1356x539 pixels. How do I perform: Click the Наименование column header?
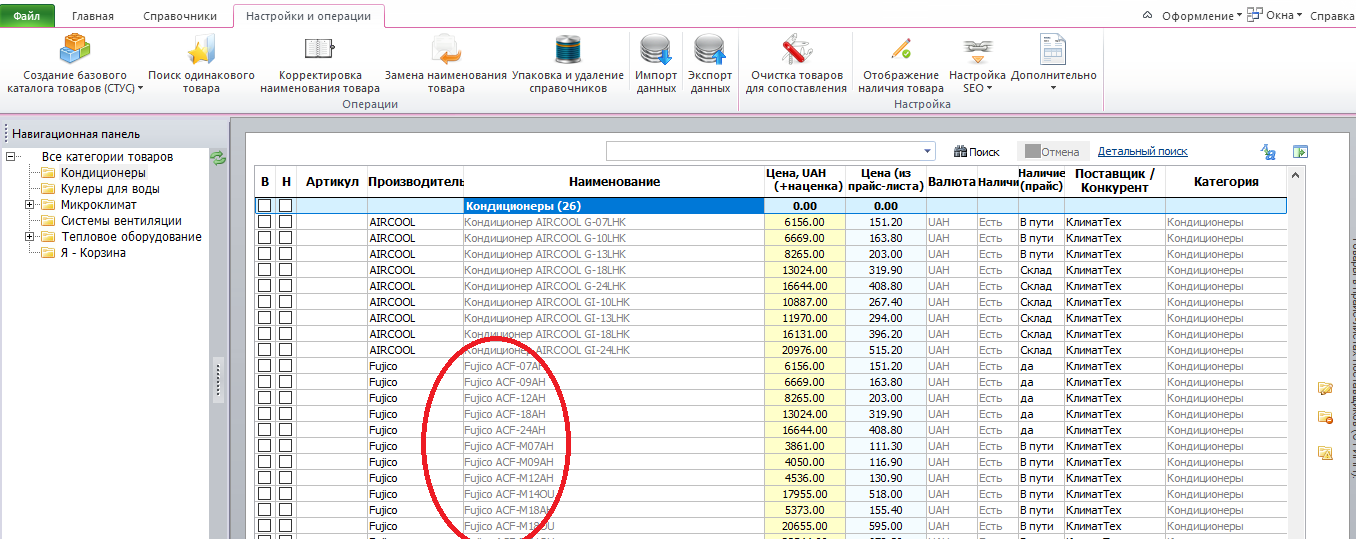click(x=614, y=182)
